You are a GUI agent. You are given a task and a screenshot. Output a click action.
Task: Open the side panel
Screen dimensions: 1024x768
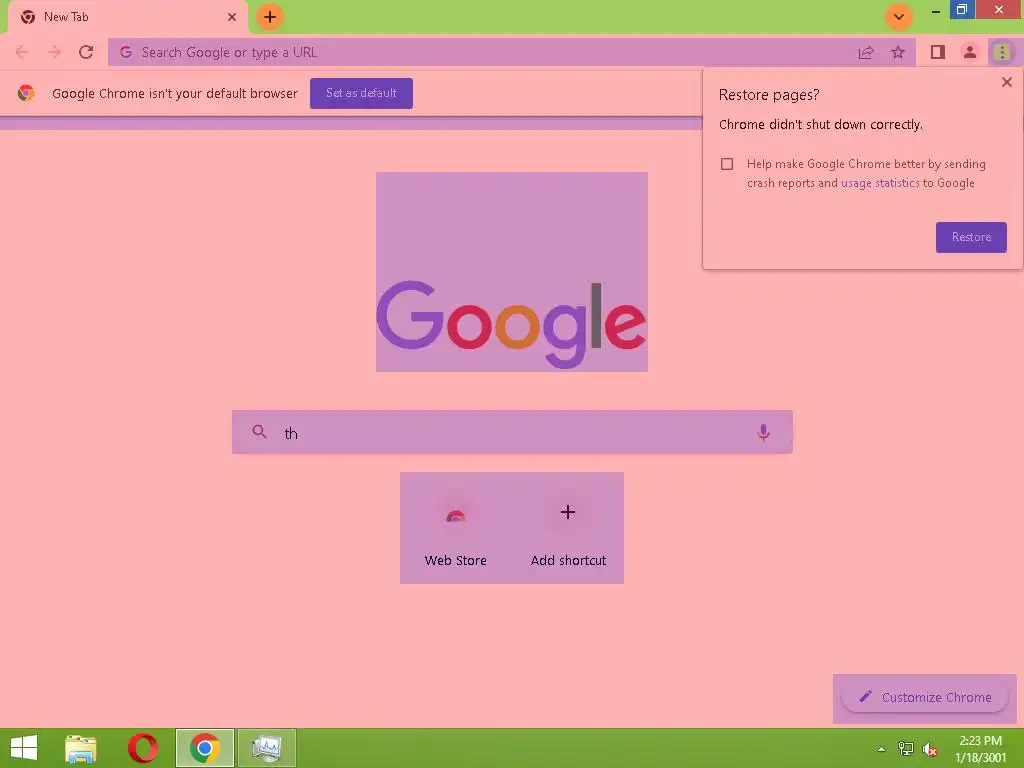click(938, 52)
